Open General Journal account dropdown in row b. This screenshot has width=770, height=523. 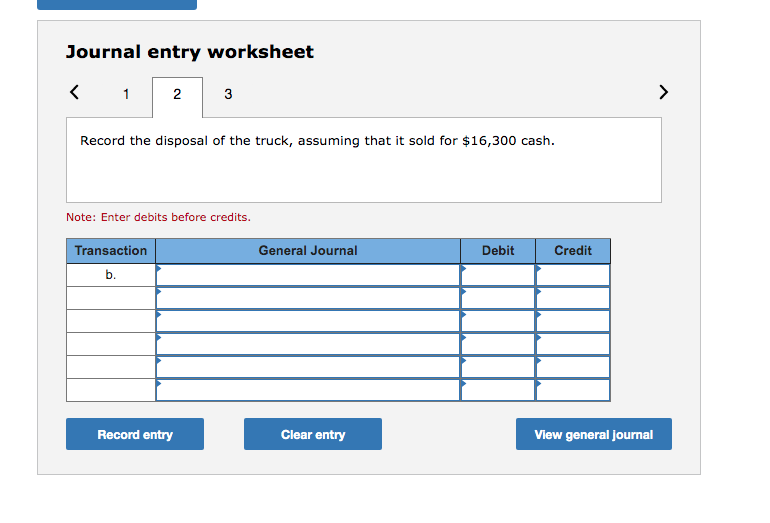click(308, 275)
